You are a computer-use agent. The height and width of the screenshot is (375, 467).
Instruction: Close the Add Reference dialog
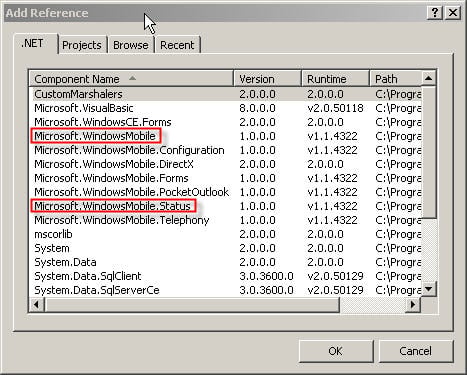coord(453,13)
